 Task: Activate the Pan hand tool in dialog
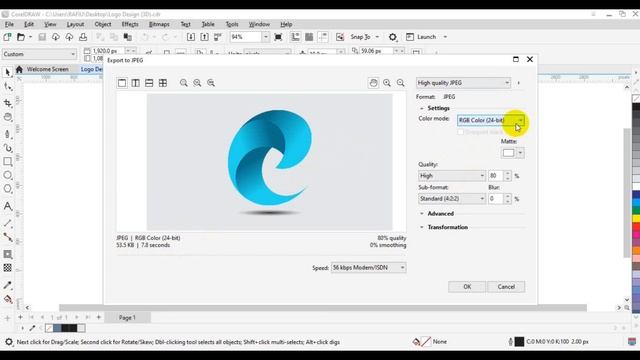pos(373,83)
